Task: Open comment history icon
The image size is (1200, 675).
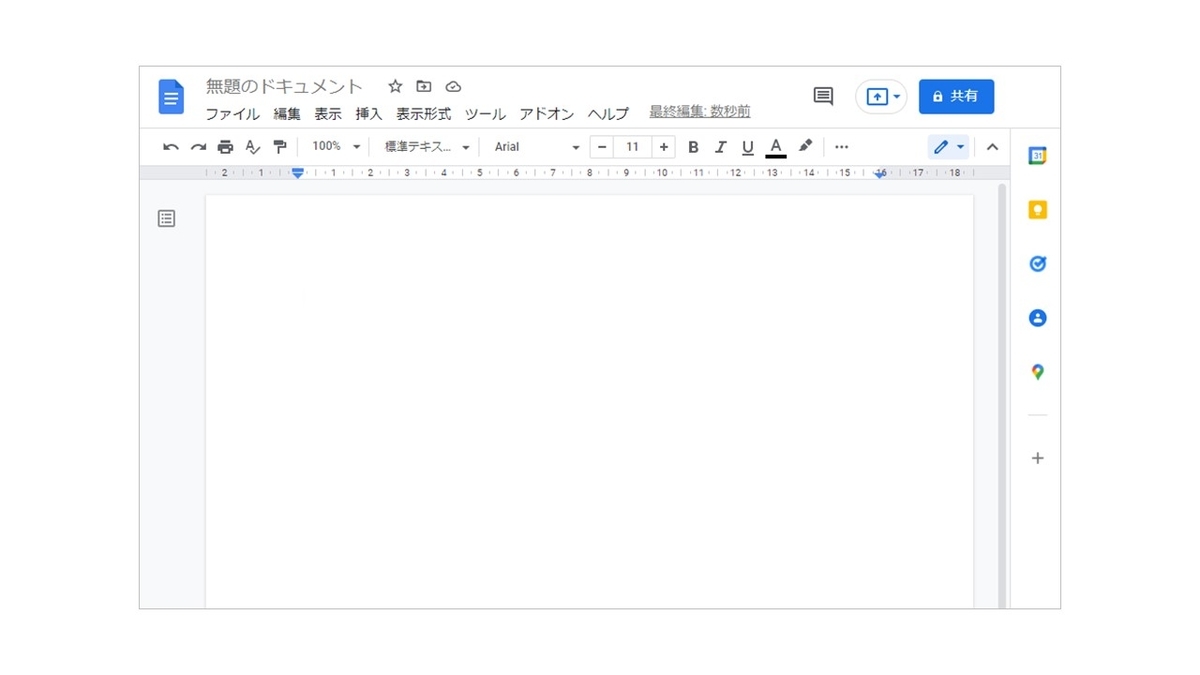Action: [x=823, y=96]
